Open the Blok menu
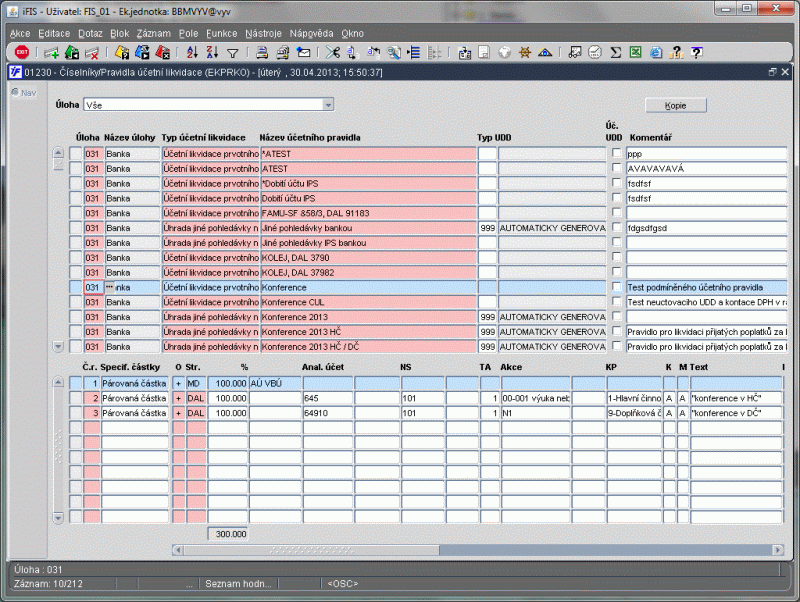The width and height of the screenshot is (800, 602). point(119,34)
